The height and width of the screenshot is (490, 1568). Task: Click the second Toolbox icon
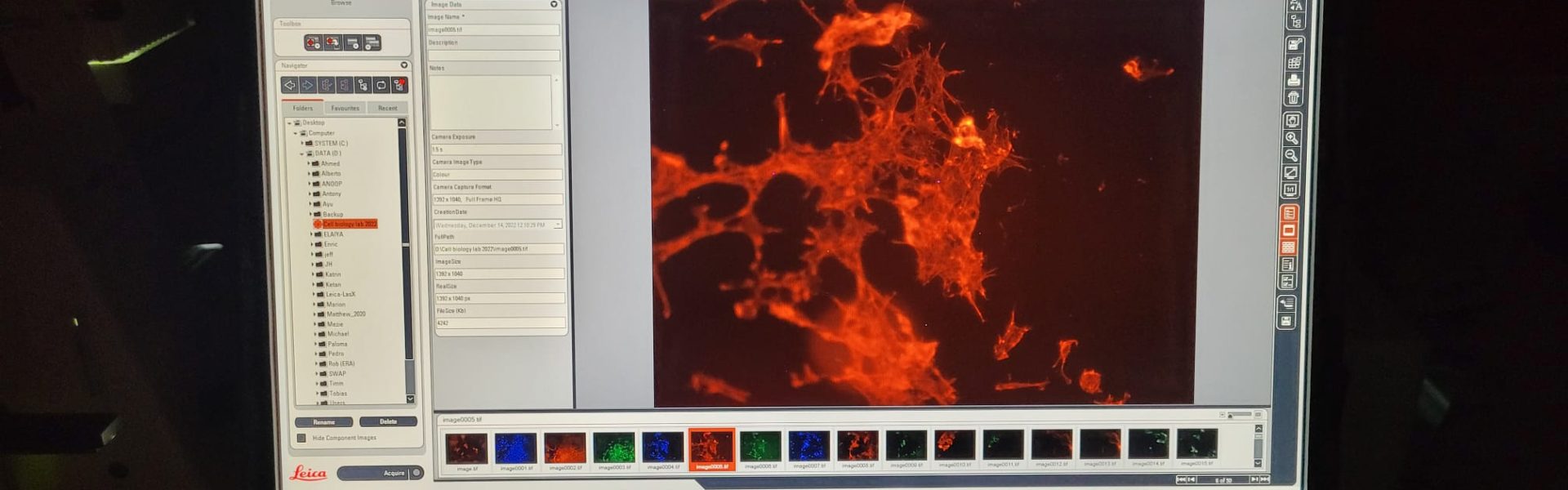(332, 42)
